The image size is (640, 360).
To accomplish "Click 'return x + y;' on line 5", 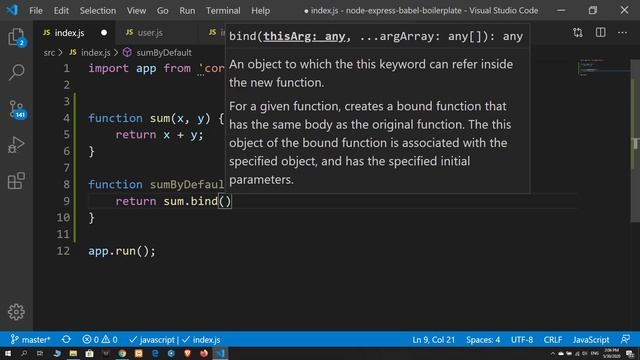I will (159, 135).
